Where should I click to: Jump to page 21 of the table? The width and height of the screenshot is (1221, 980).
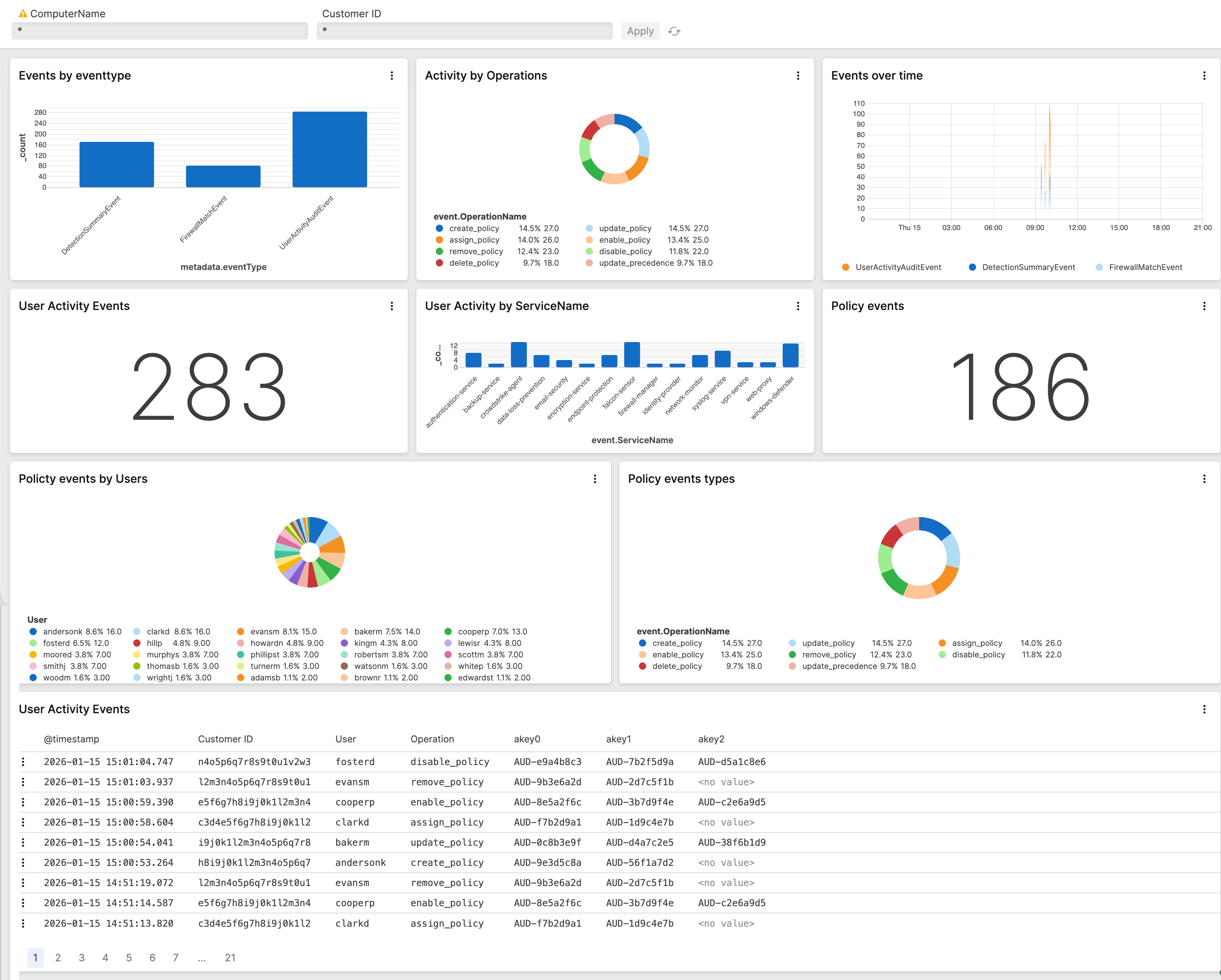pos(230,957)
